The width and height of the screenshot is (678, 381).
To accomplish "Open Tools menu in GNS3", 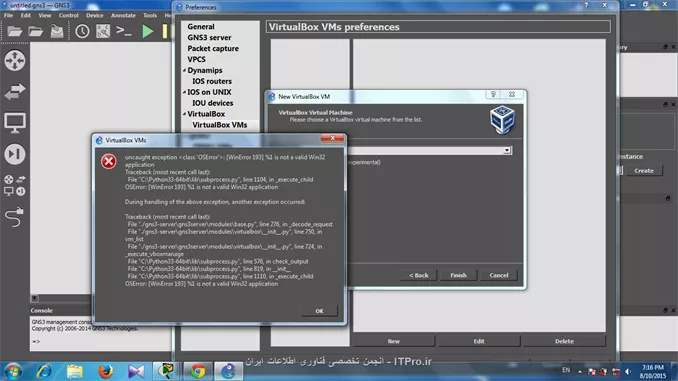I will [150, 15].
